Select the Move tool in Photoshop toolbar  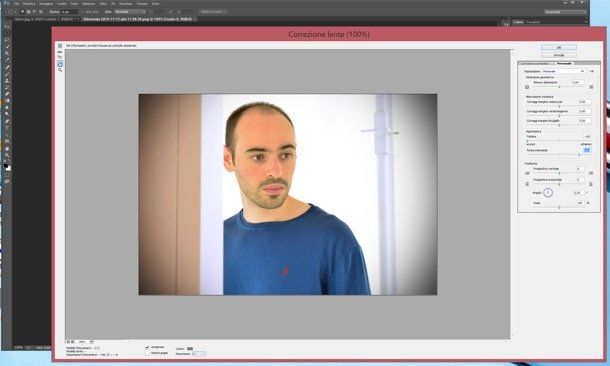tap(7, 26)
